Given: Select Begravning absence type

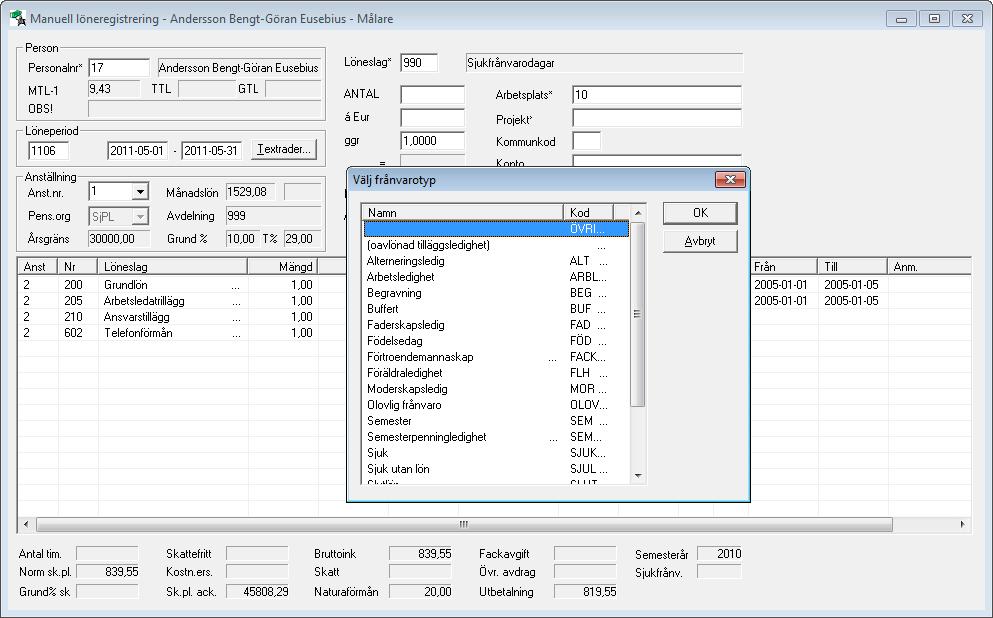Looking at the screenshot, I should coord(496,293).
